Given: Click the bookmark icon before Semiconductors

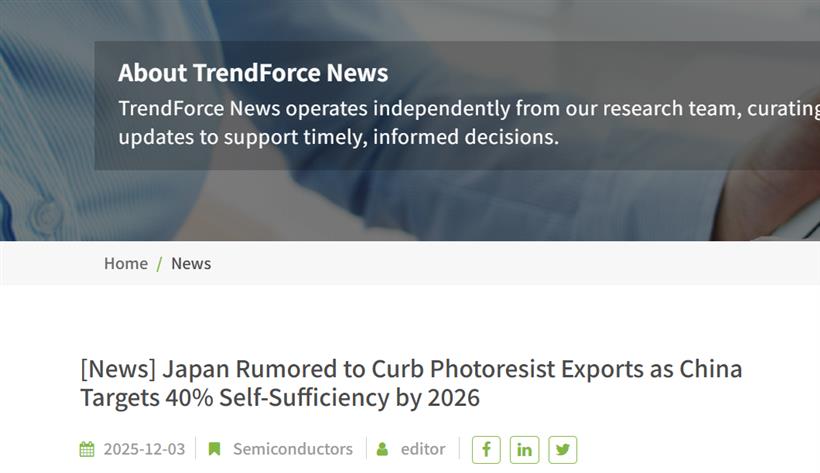Looking at the screenshot, I should click(214, 449).
